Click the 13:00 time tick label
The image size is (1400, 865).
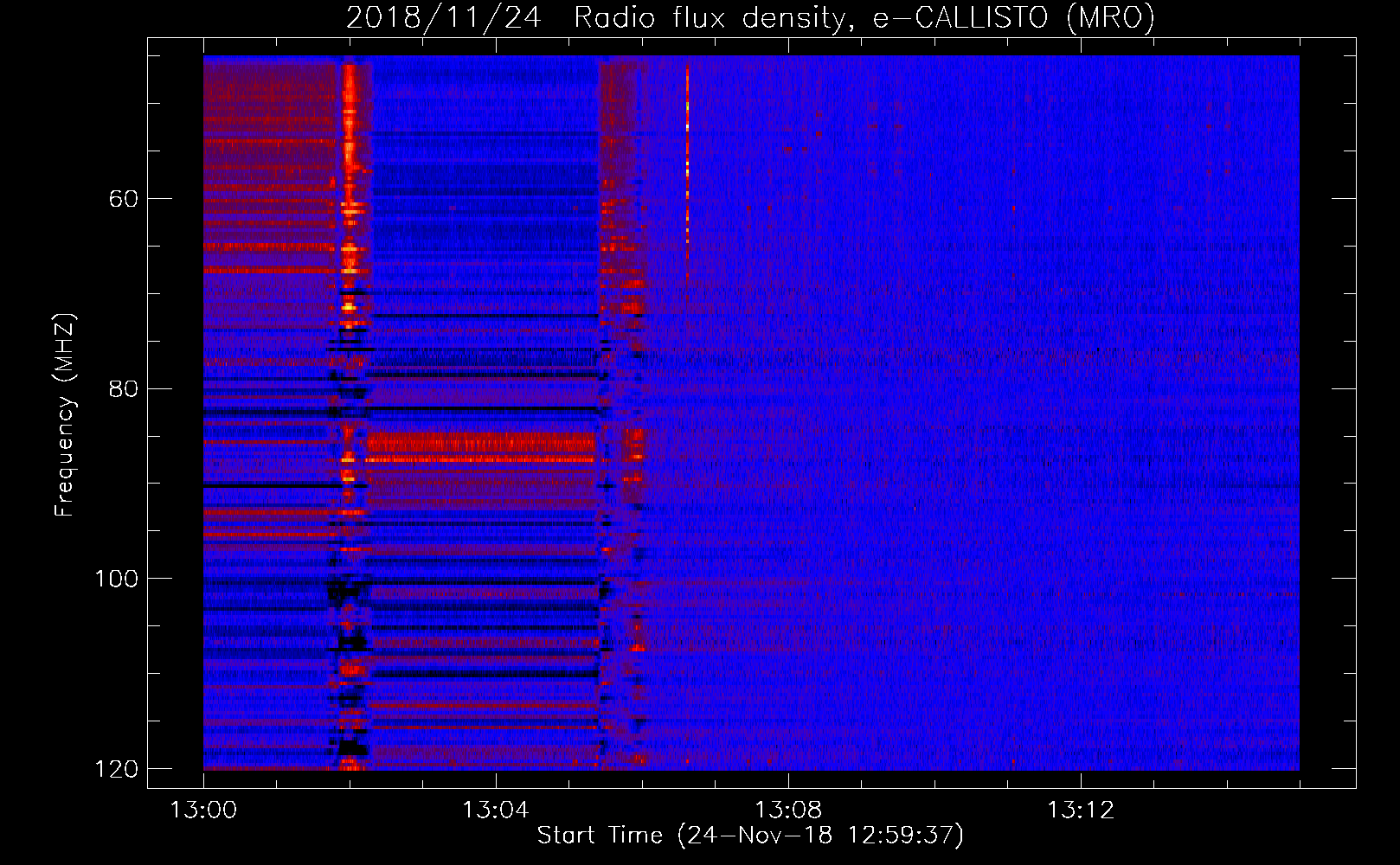203,810
